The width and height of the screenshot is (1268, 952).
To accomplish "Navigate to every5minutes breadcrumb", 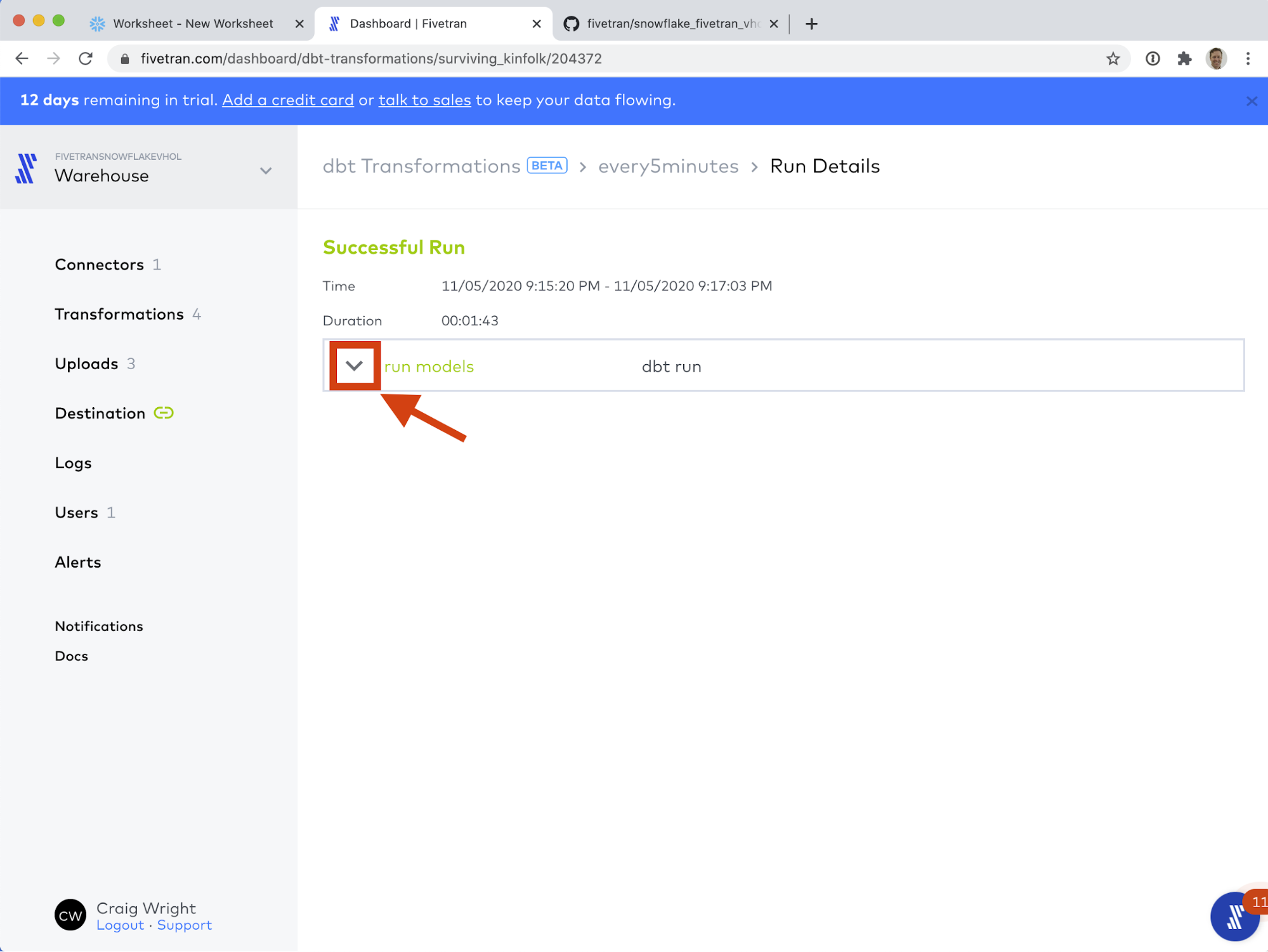I will pyautogui.click(x=668, y=166).
